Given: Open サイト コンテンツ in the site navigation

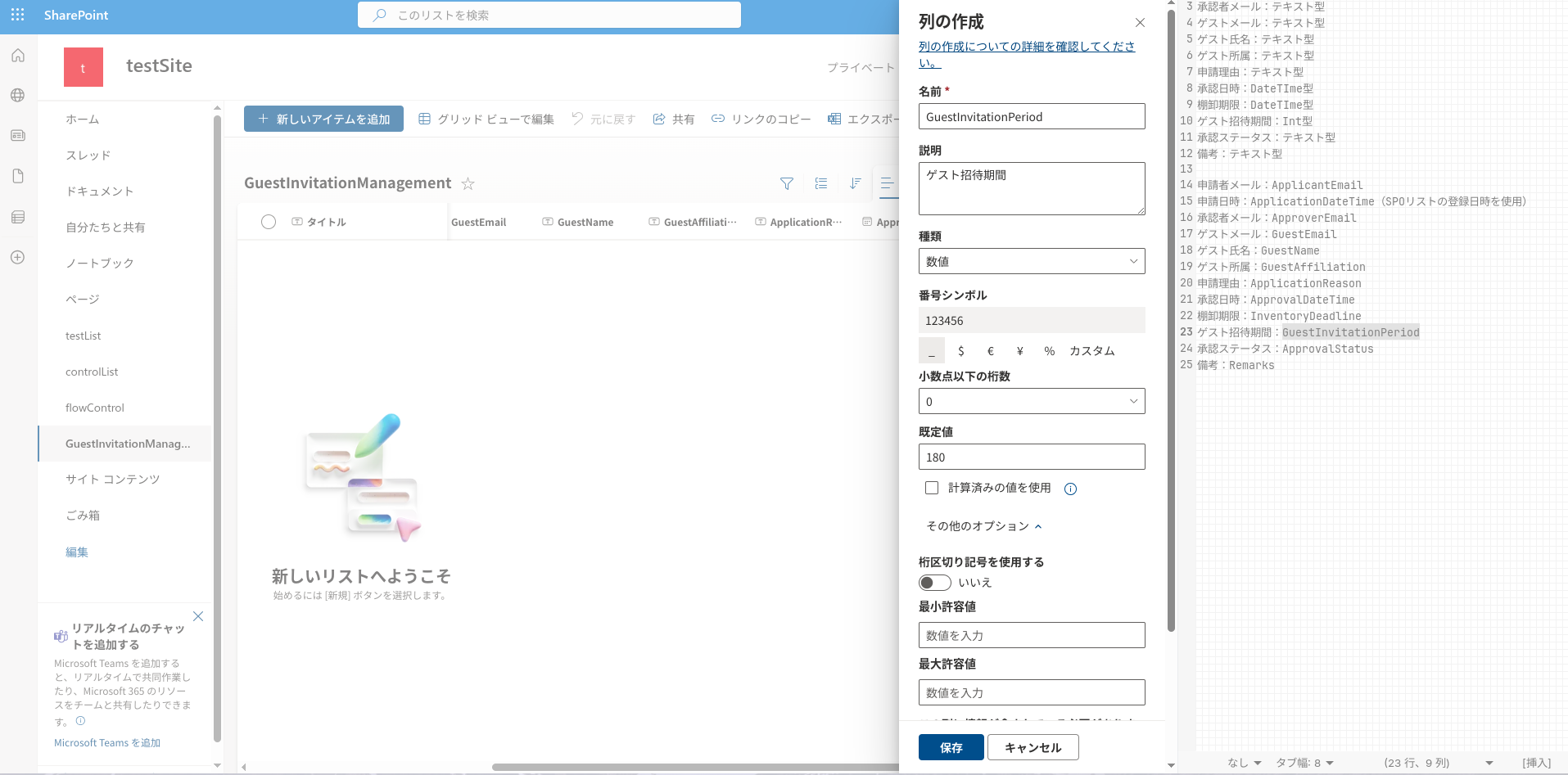Looking at the screenshot, I should point(112,479).
